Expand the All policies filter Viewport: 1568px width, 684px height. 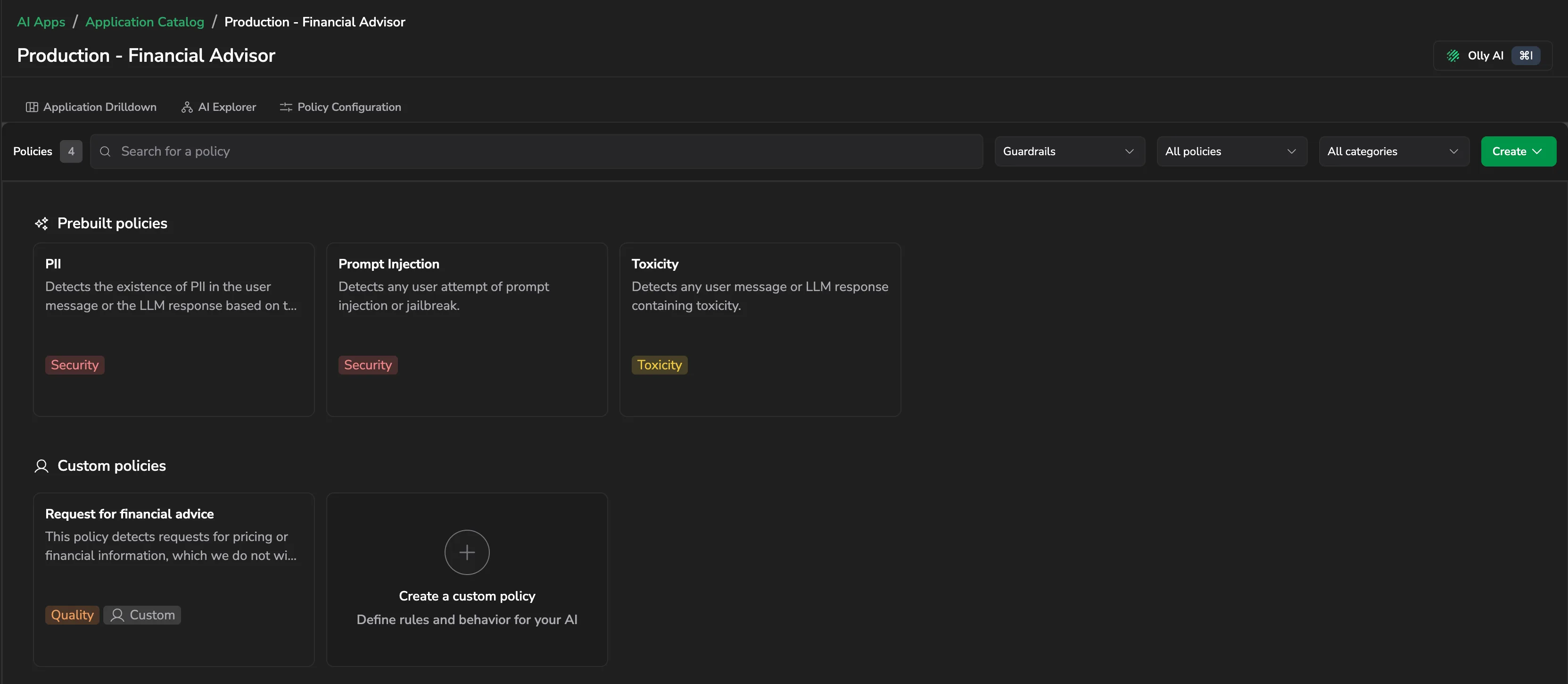coord(1231,152)
